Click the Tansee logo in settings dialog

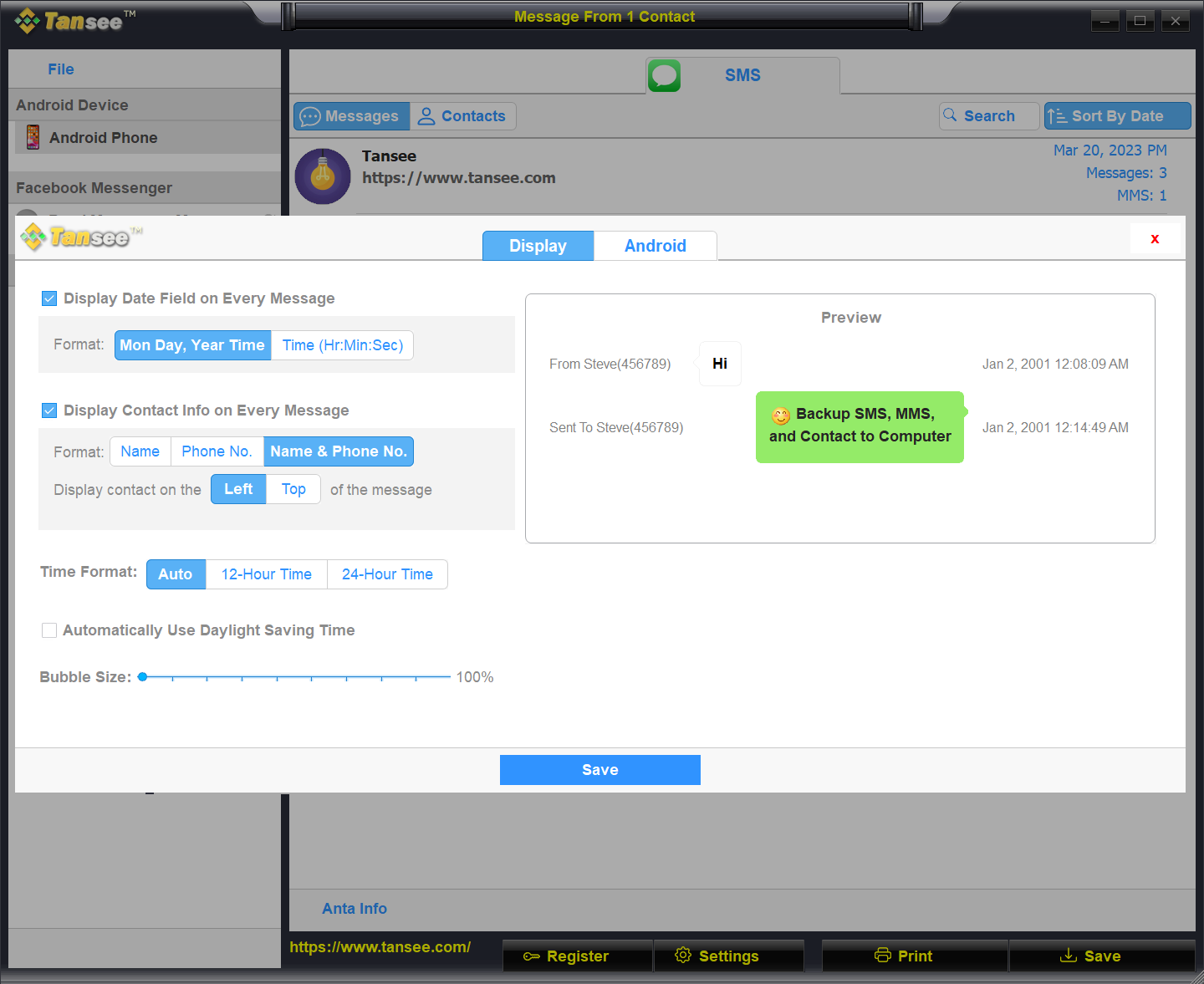tap(81, 237)
